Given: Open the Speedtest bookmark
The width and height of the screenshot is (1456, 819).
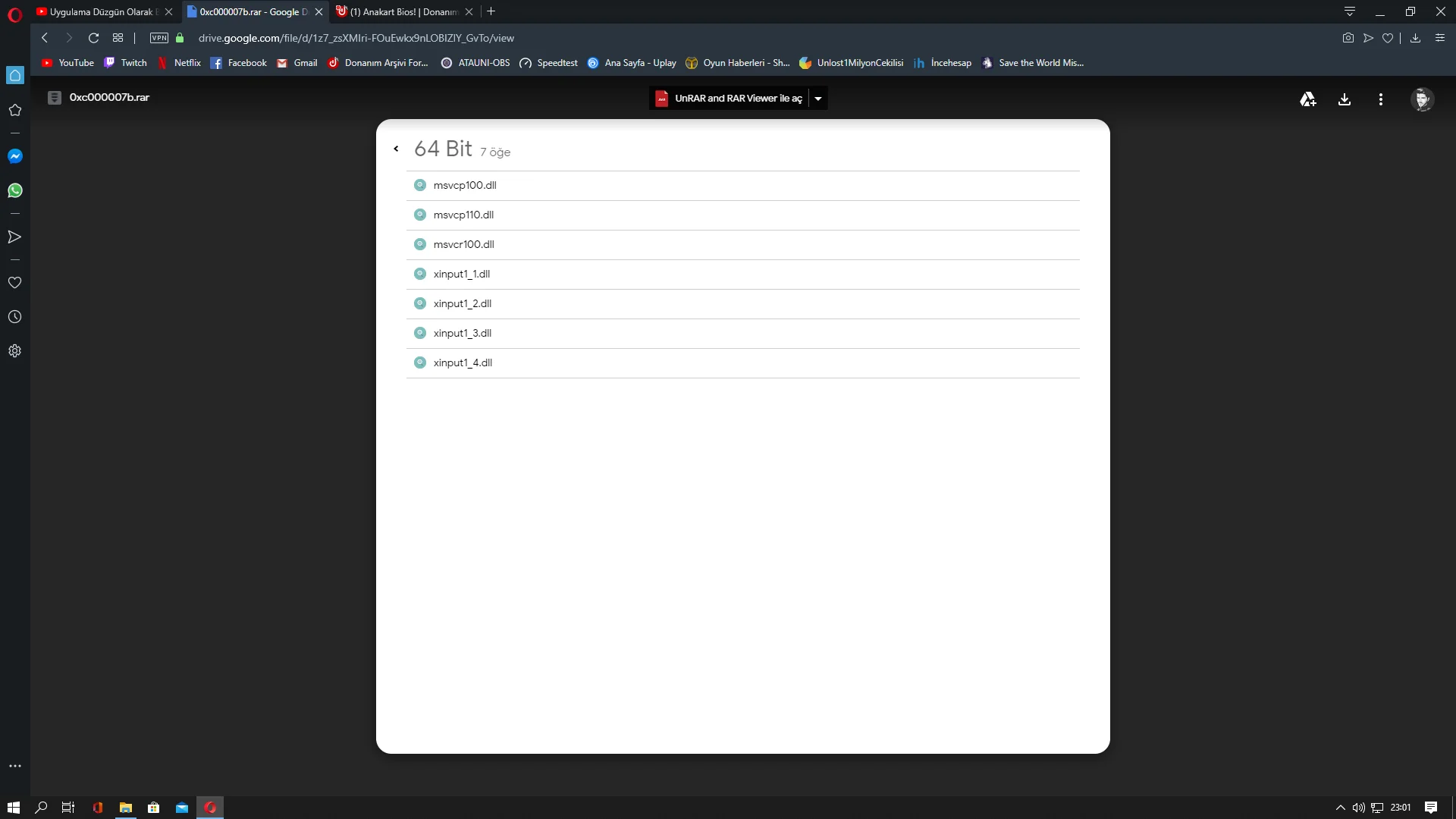Looking at the screenshot, I should [x=548, y=63].
